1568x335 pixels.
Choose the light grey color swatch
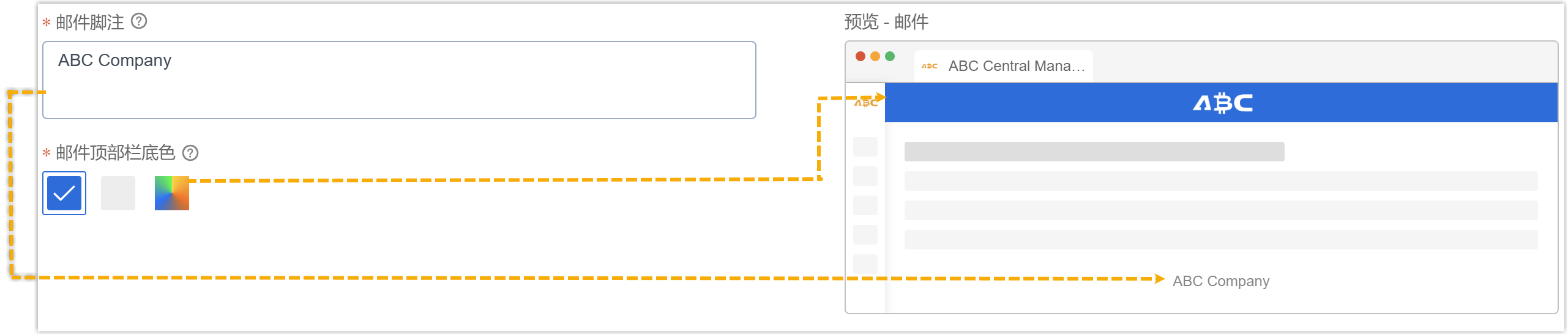pos(118,193)
